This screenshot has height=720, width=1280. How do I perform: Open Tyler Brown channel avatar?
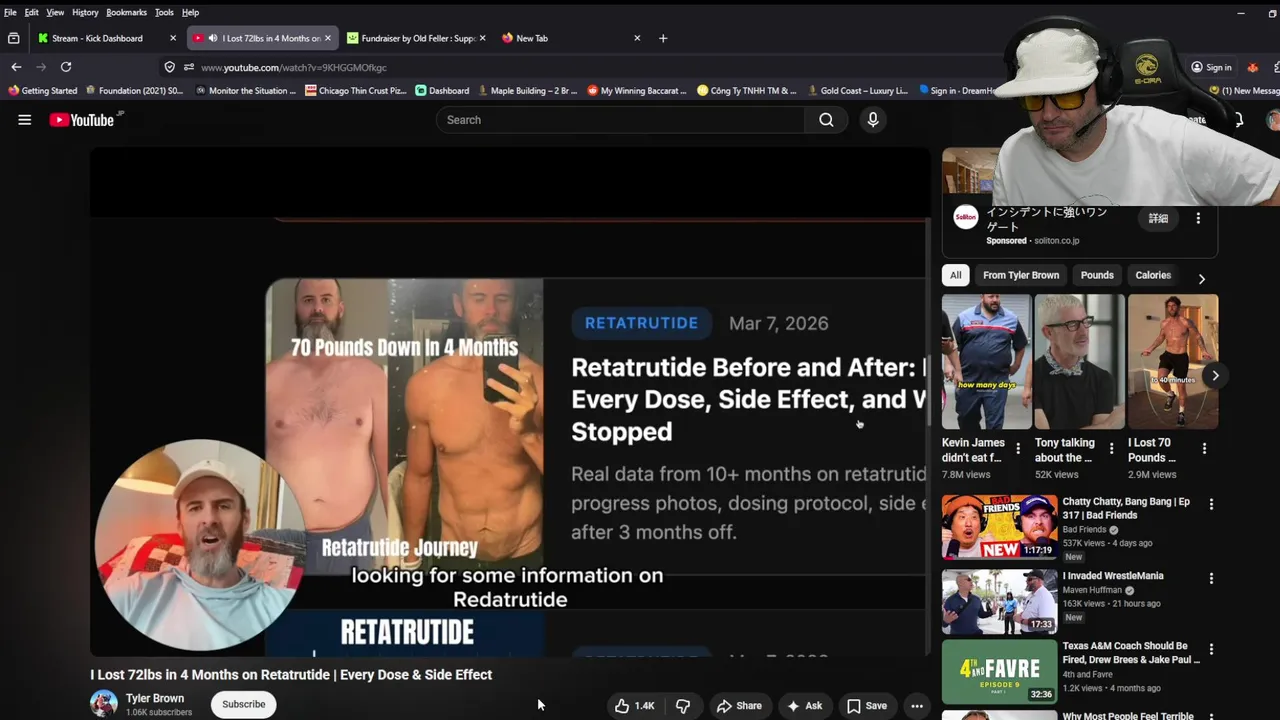click(x=104, y=704)
